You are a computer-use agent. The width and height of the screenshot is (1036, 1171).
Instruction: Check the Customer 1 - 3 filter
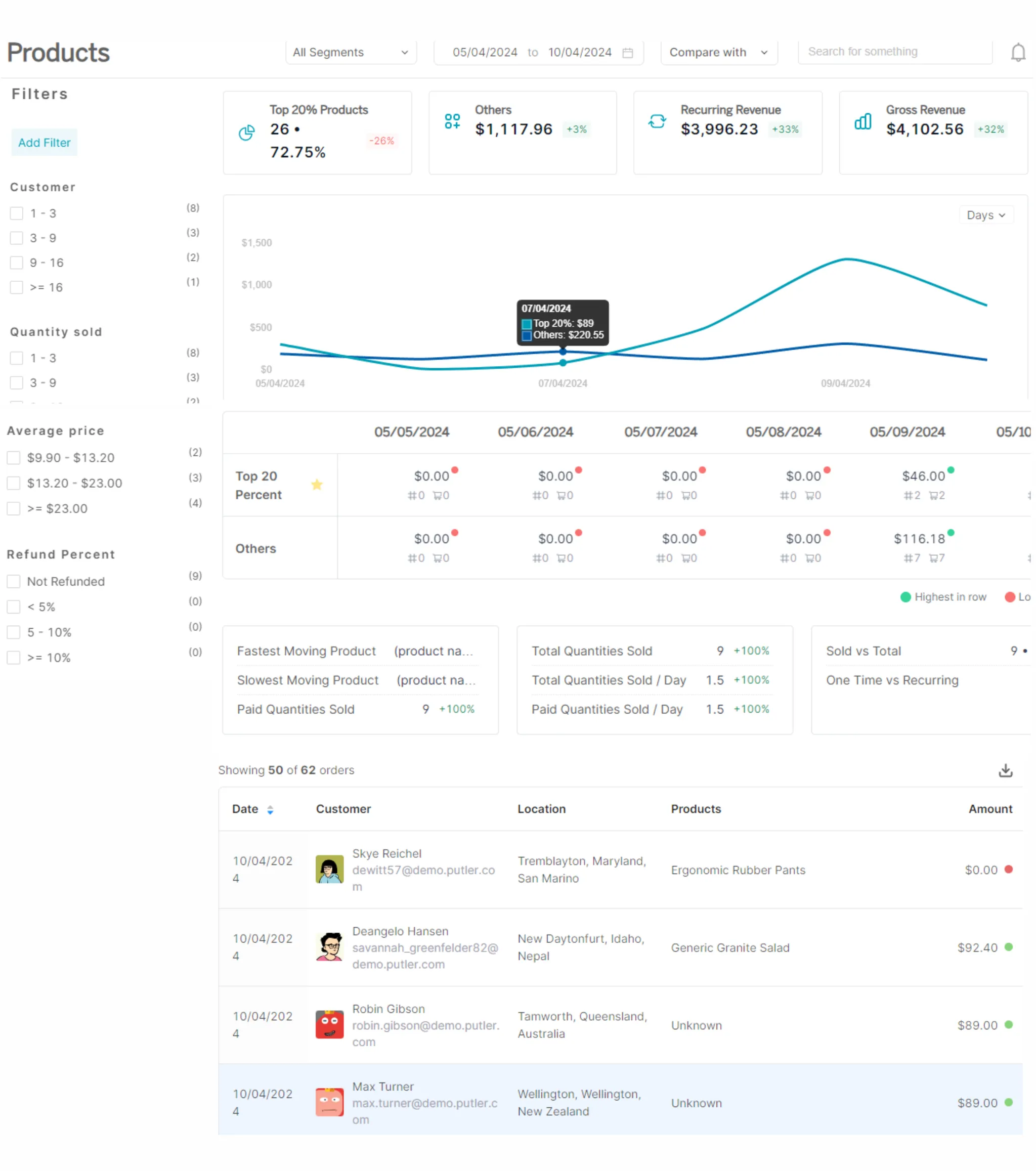point(17,213)
